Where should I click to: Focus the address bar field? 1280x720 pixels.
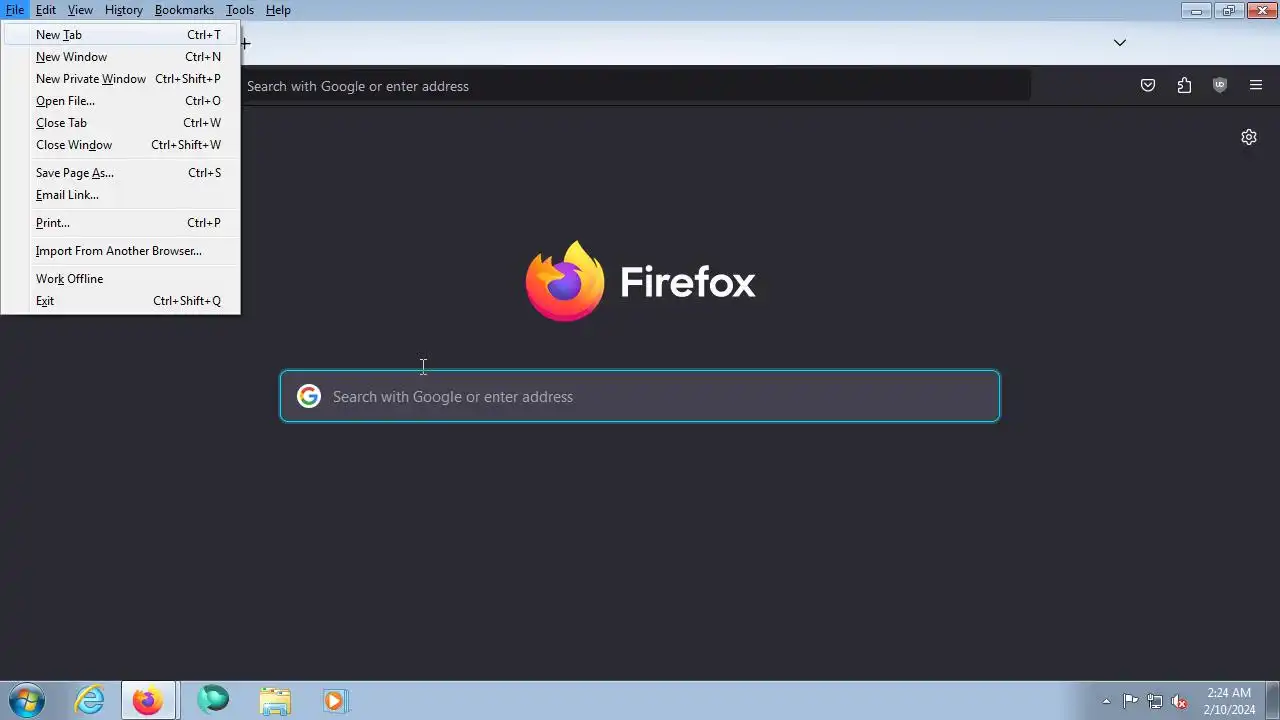pyautogui.click(x=636, y=86)
